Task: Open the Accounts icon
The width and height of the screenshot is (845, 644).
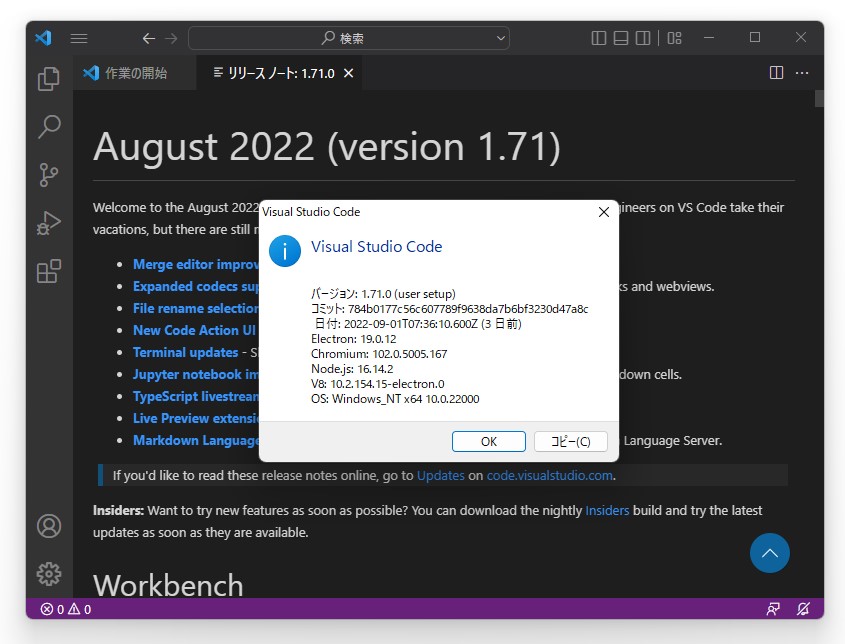Action: pos(48,525)
